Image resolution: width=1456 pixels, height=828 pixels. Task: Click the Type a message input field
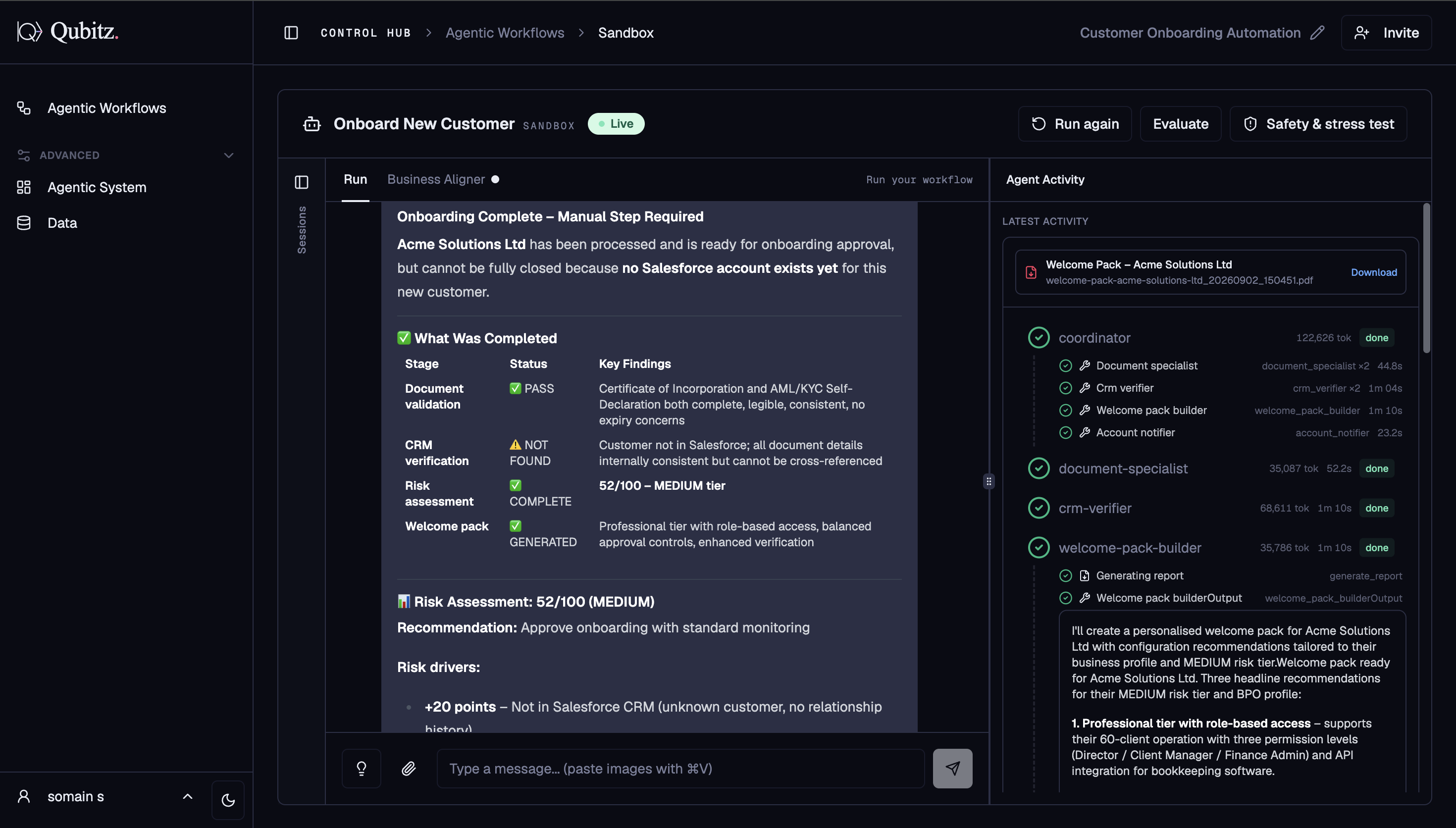pyautogui.click(x=680, y=768)
